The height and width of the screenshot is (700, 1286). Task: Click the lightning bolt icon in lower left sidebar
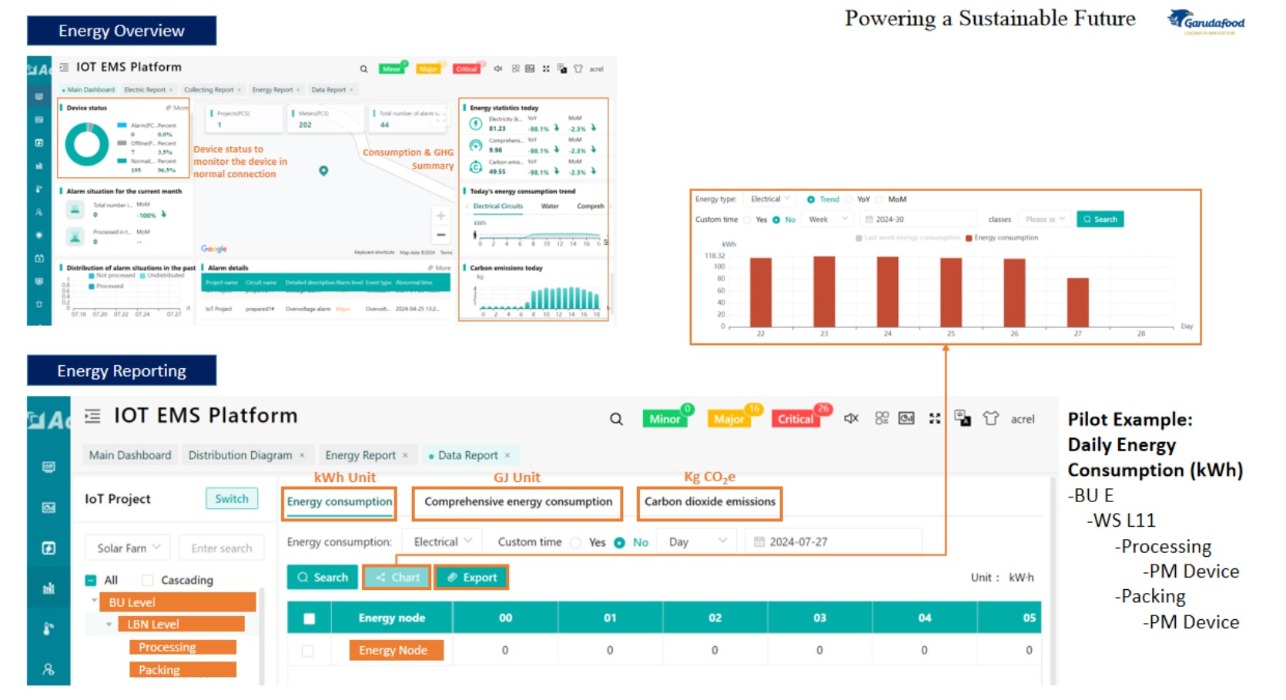[48, 548]
